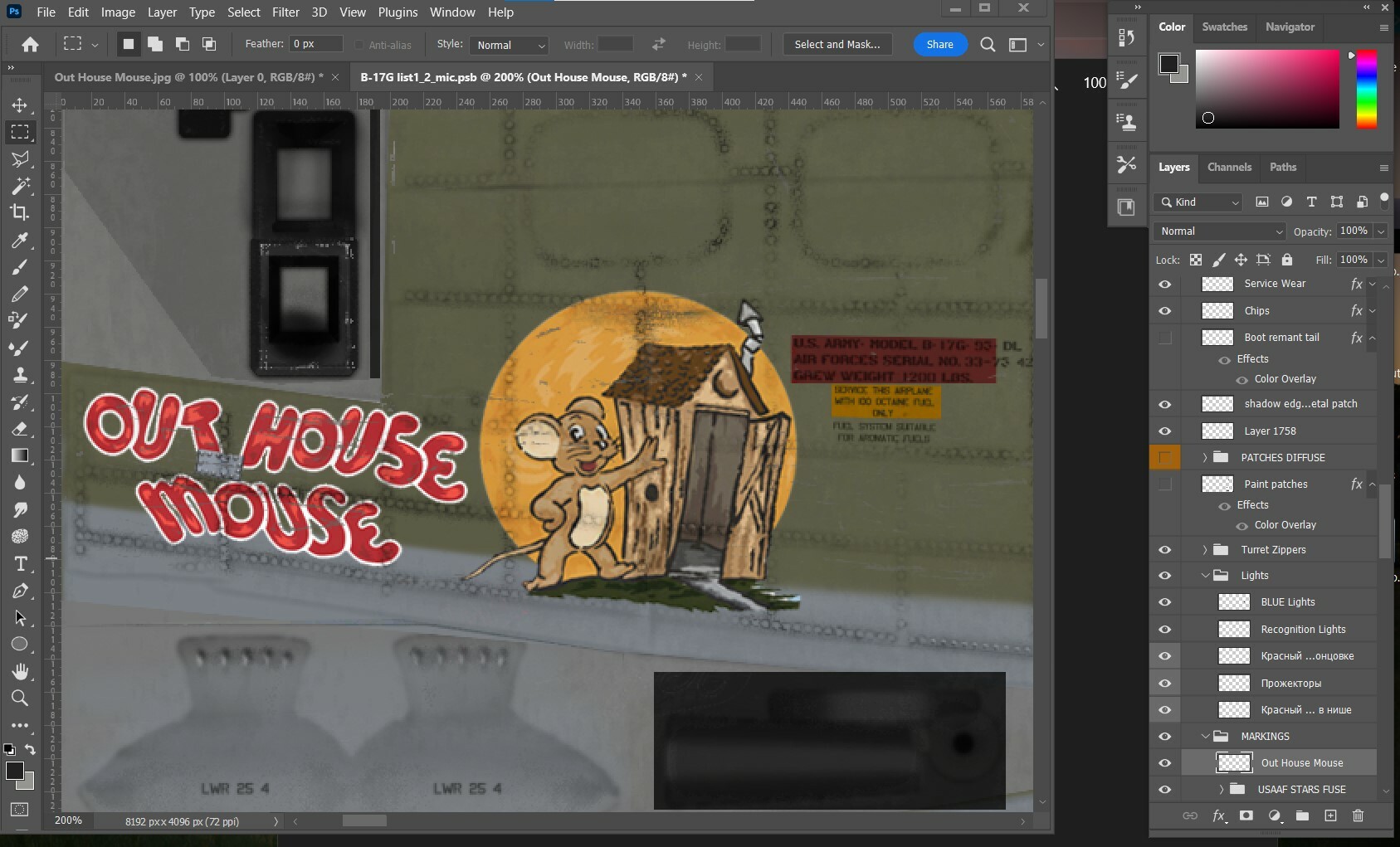Viewport: 1400px width, 847px height.
Task: Open the Plugins menu
Action: pos(398,12)
